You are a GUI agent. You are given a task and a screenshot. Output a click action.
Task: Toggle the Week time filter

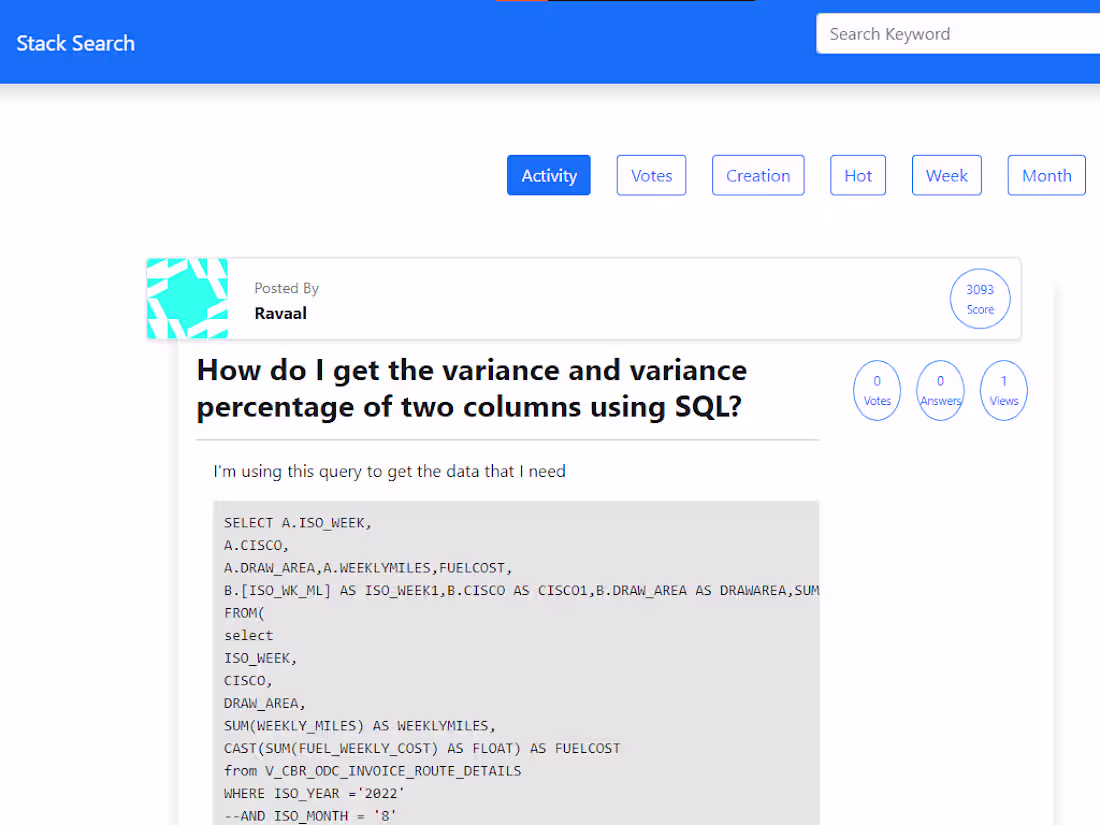[x=946, y=175]
